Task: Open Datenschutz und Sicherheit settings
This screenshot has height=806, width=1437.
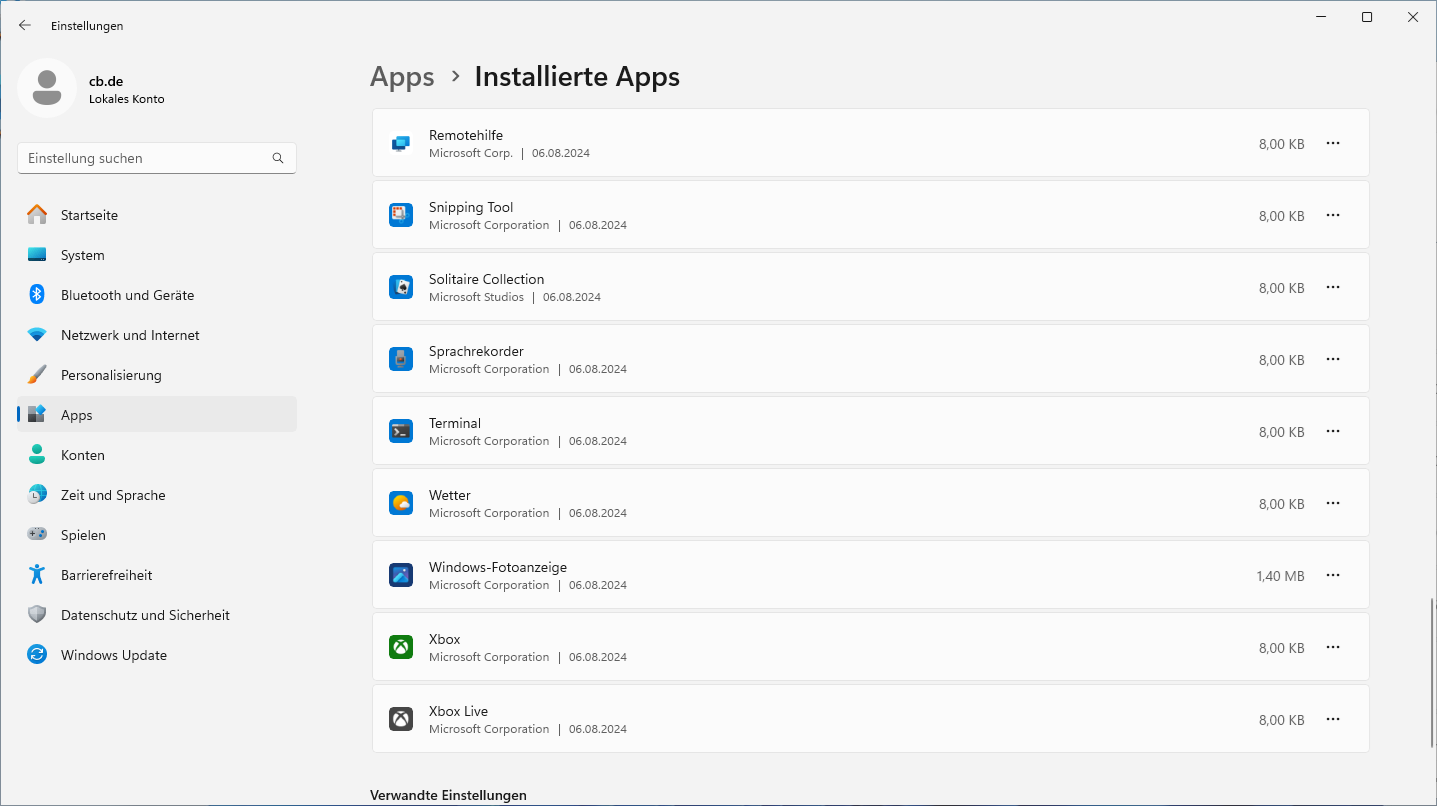Action: (x=157, y=615)
